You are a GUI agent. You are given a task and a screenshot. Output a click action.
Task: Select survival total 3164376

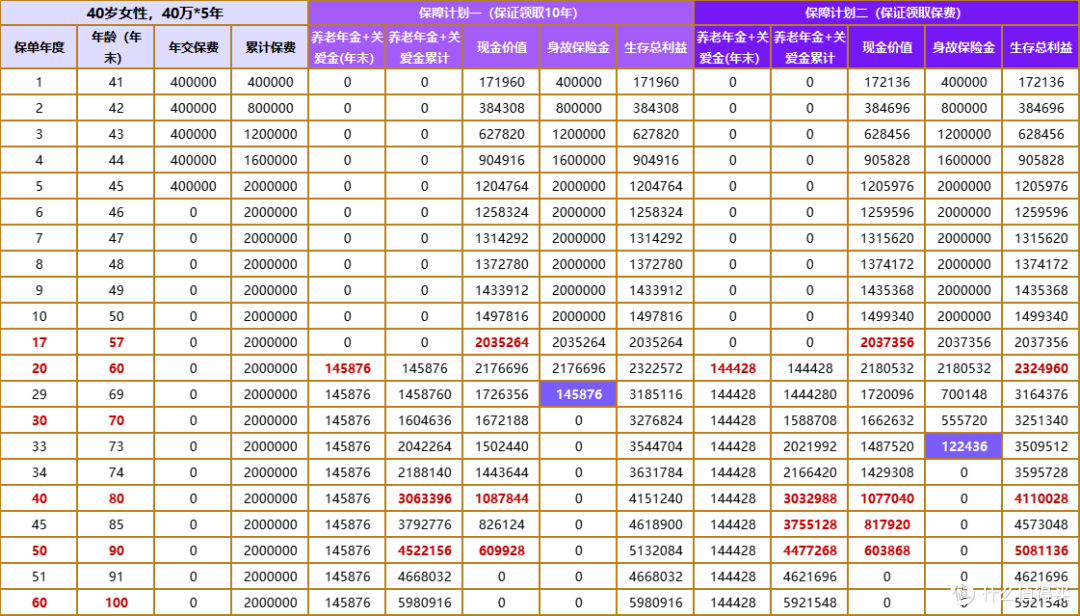1041,395
